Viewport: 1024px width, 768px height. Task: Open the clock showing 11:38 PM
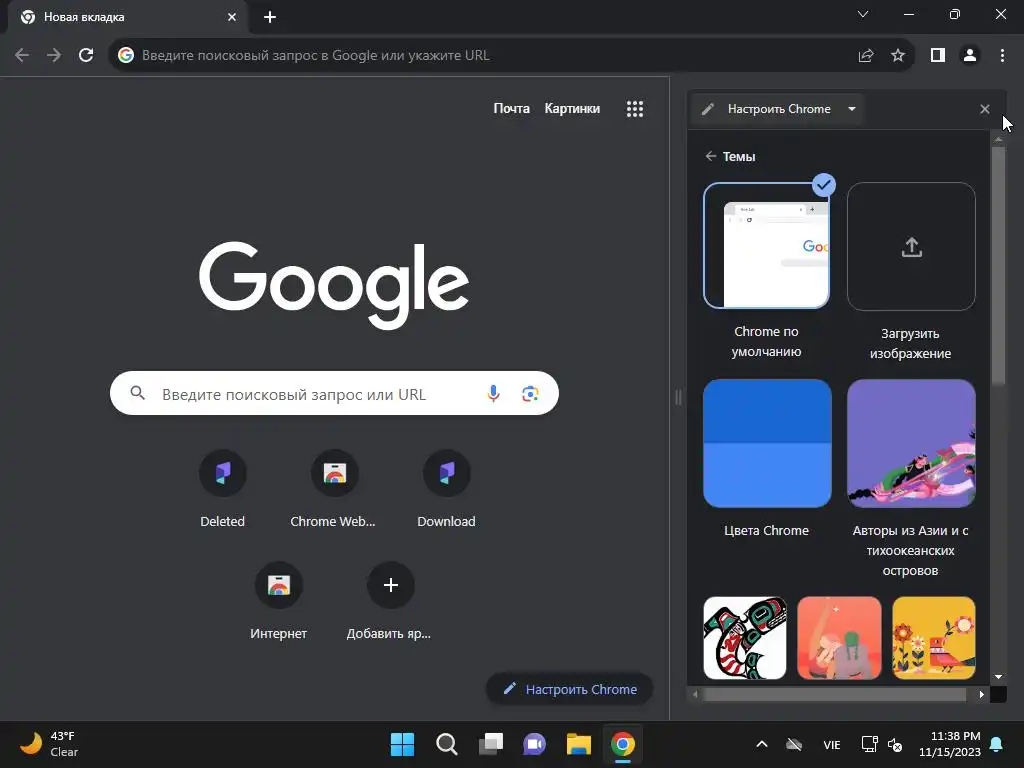950,744
